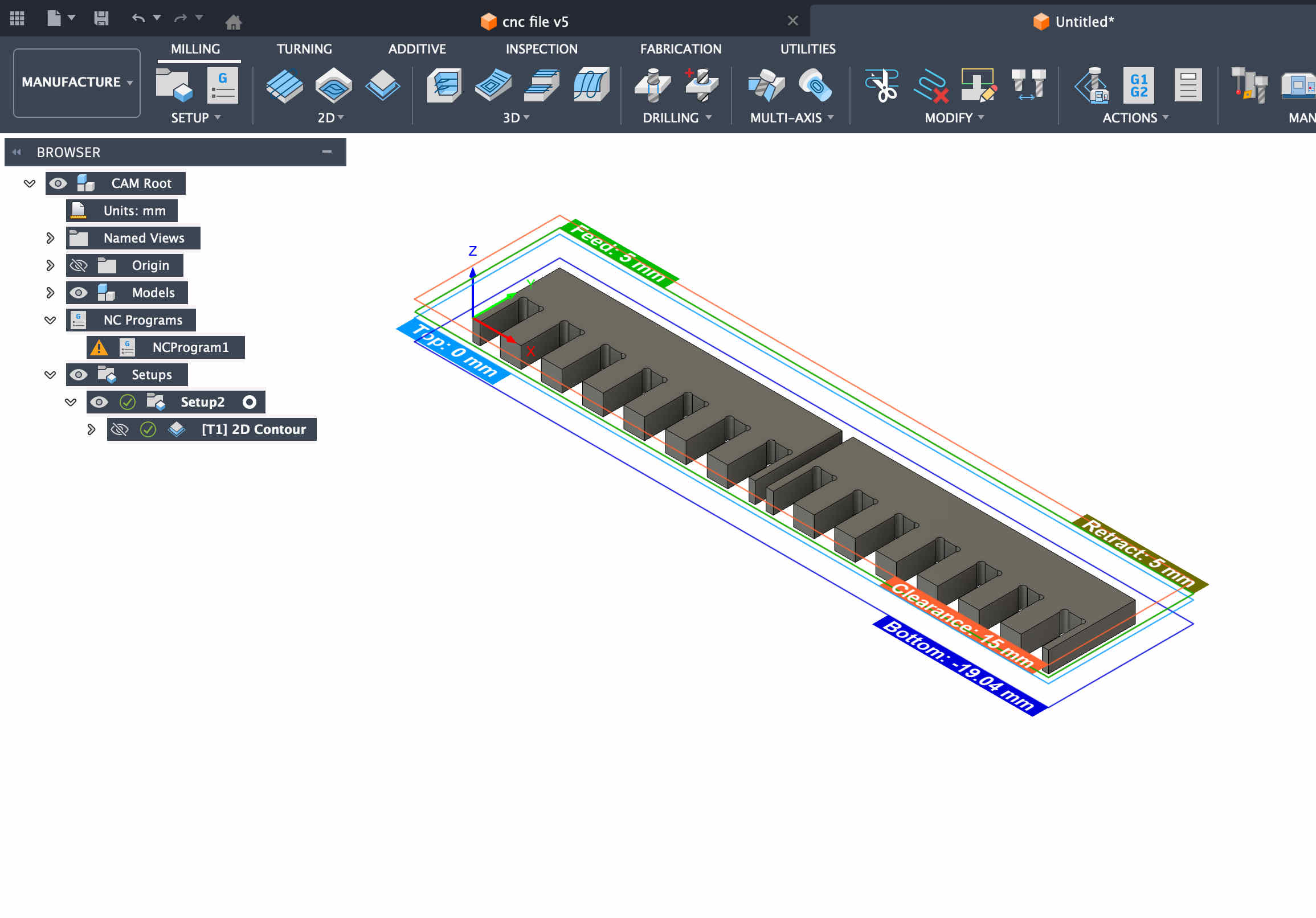Image resolution: width=1316 pixels, height=918 pixels.
Task: Click the G1 G2 Post Process icon
Action: (x=1138, y=85)
